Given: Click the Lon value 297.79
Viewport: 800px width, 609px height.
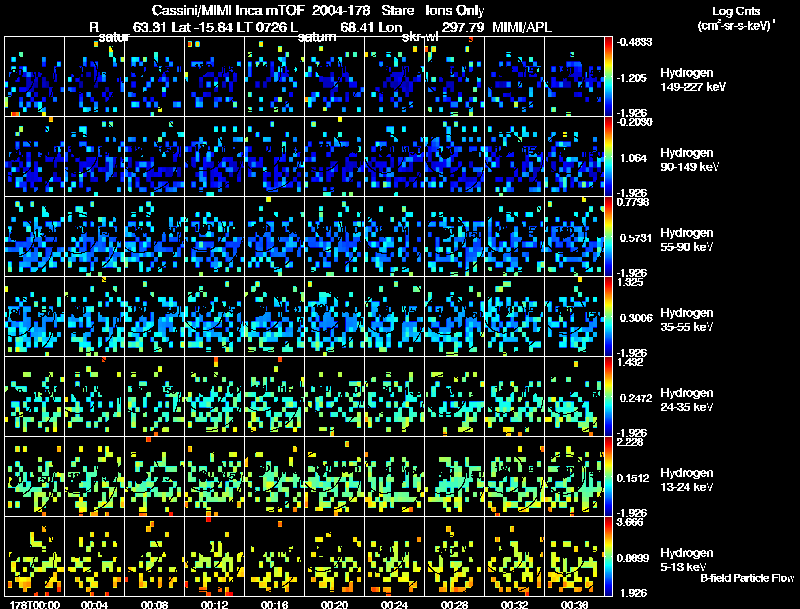Looking at the screenshot, I should [463, 27].
